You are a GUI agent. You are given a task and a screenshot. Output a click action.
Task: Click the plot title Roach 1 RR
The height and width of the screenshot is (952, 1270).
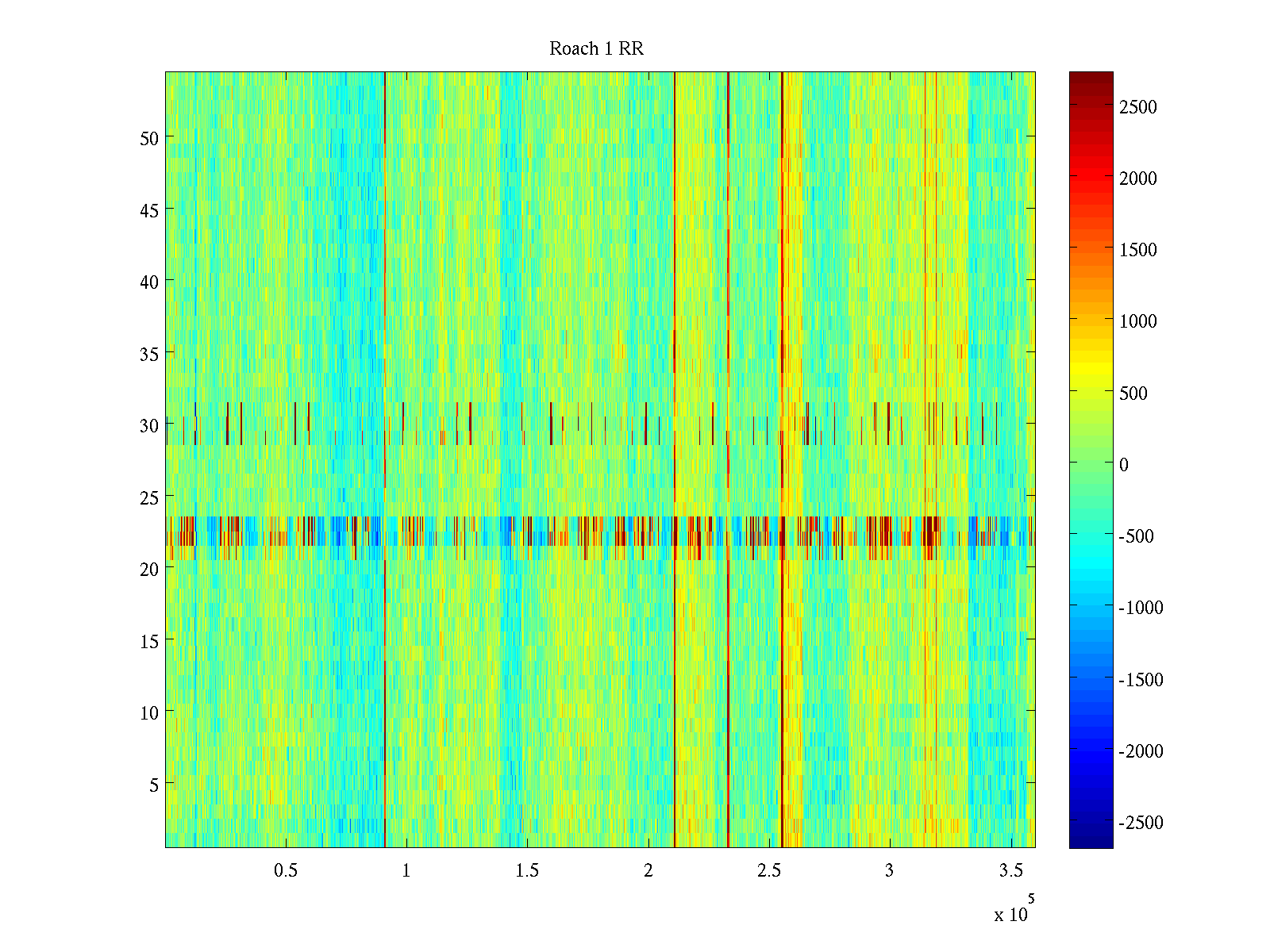tap(596, 49)
